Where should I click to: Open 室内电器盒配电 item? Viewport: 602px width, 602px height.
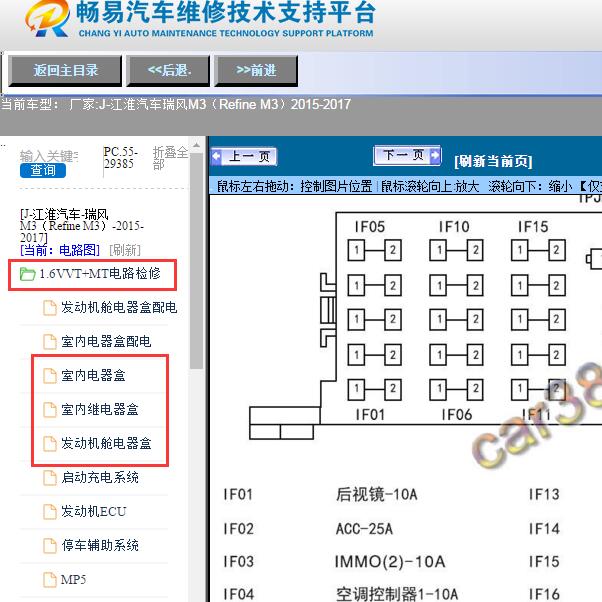(106, 341)
